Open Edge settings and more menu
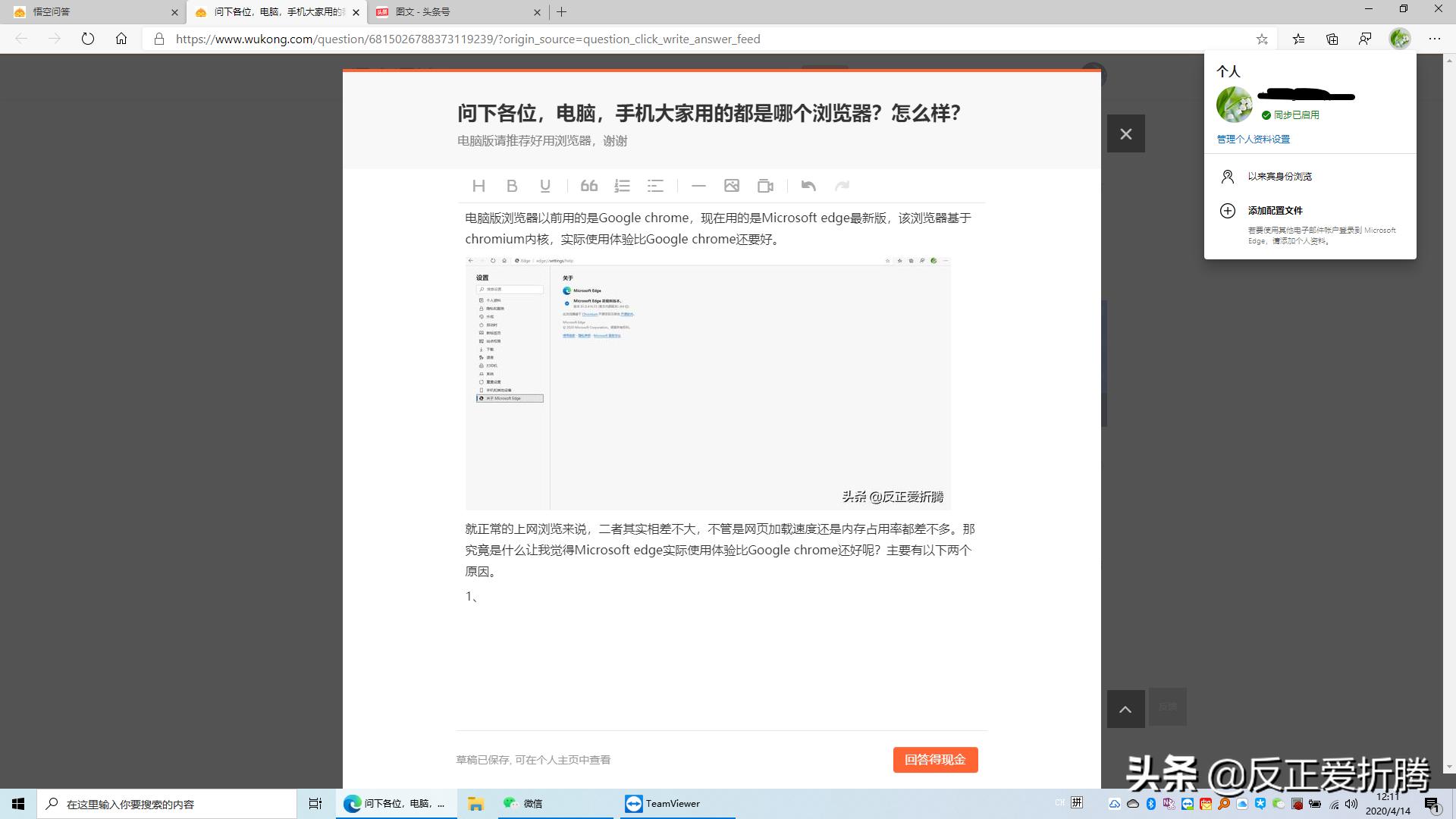1456x819 pixels. tap(1434, 39)
